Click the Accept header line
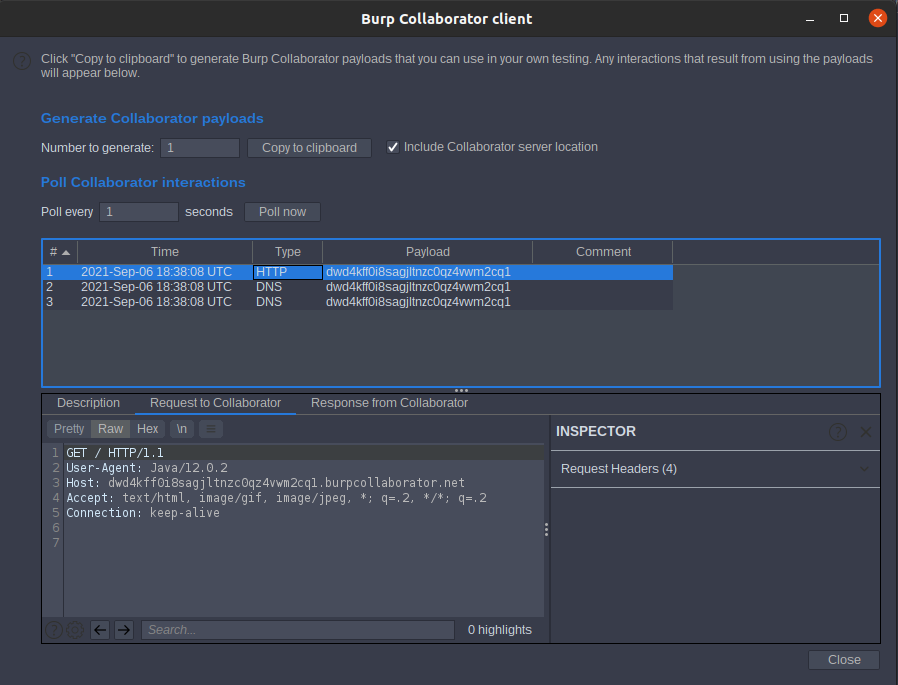The height and width of the screenshot is (685, 898). point(277,498)
